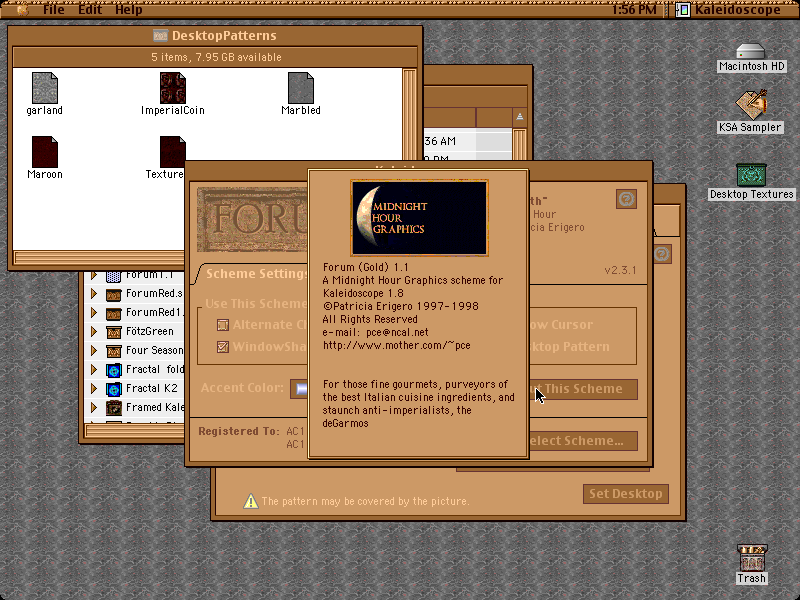This screenshot has height=600, width=800.
Task: Toggle the Alternate checkbox in Scheme Settings
Action: pos(223,325)
